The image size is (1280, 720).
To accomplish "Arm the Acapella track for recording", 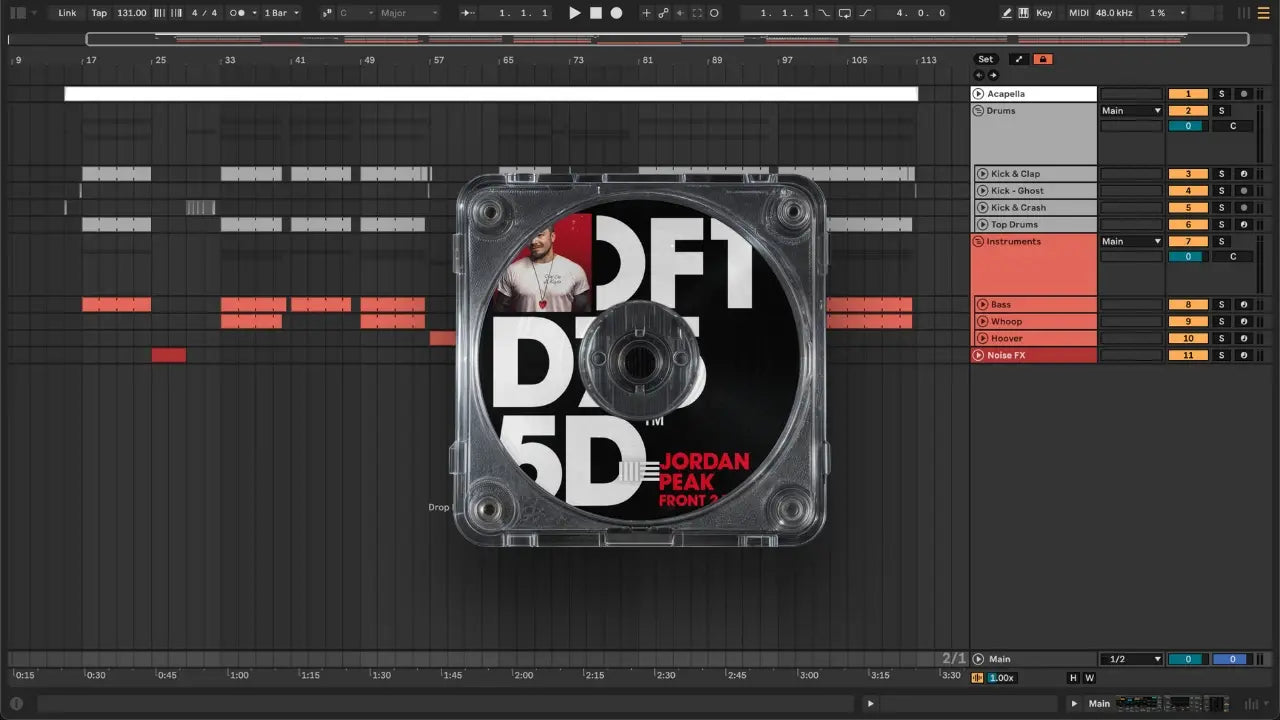I will click(1243, 94).
